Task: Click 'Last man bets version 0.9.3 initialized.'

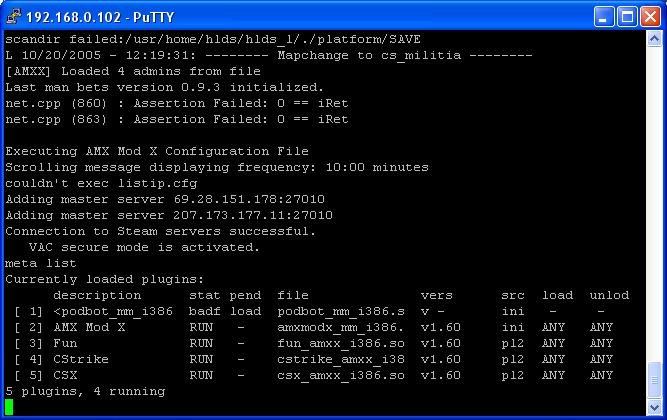Action: (164, 87)
